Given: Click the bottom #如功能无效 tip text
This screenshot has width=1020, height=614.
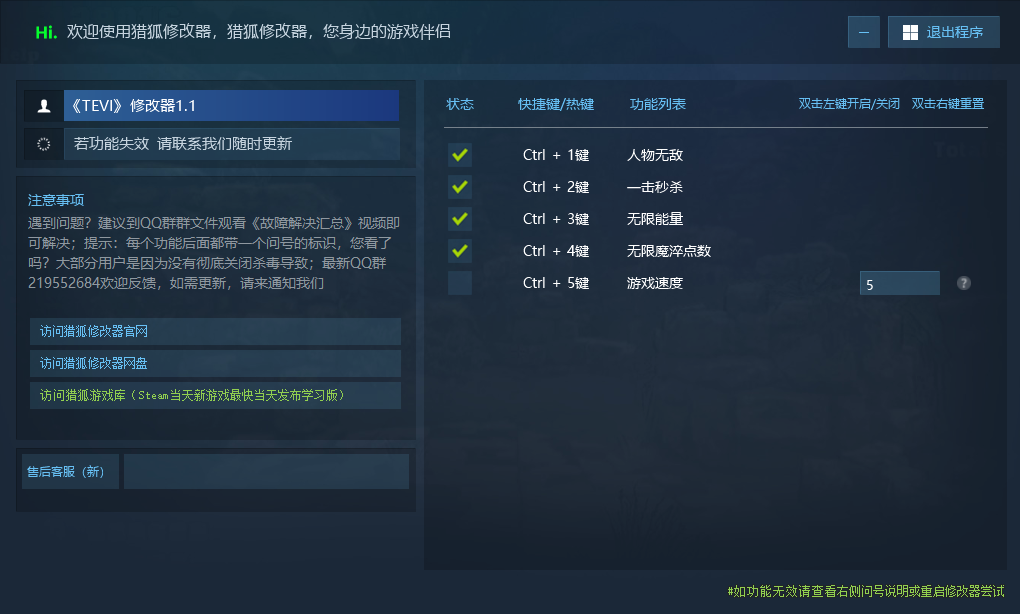Looking at the screenshot, I should pyautogui.click(x=866, y=591).
